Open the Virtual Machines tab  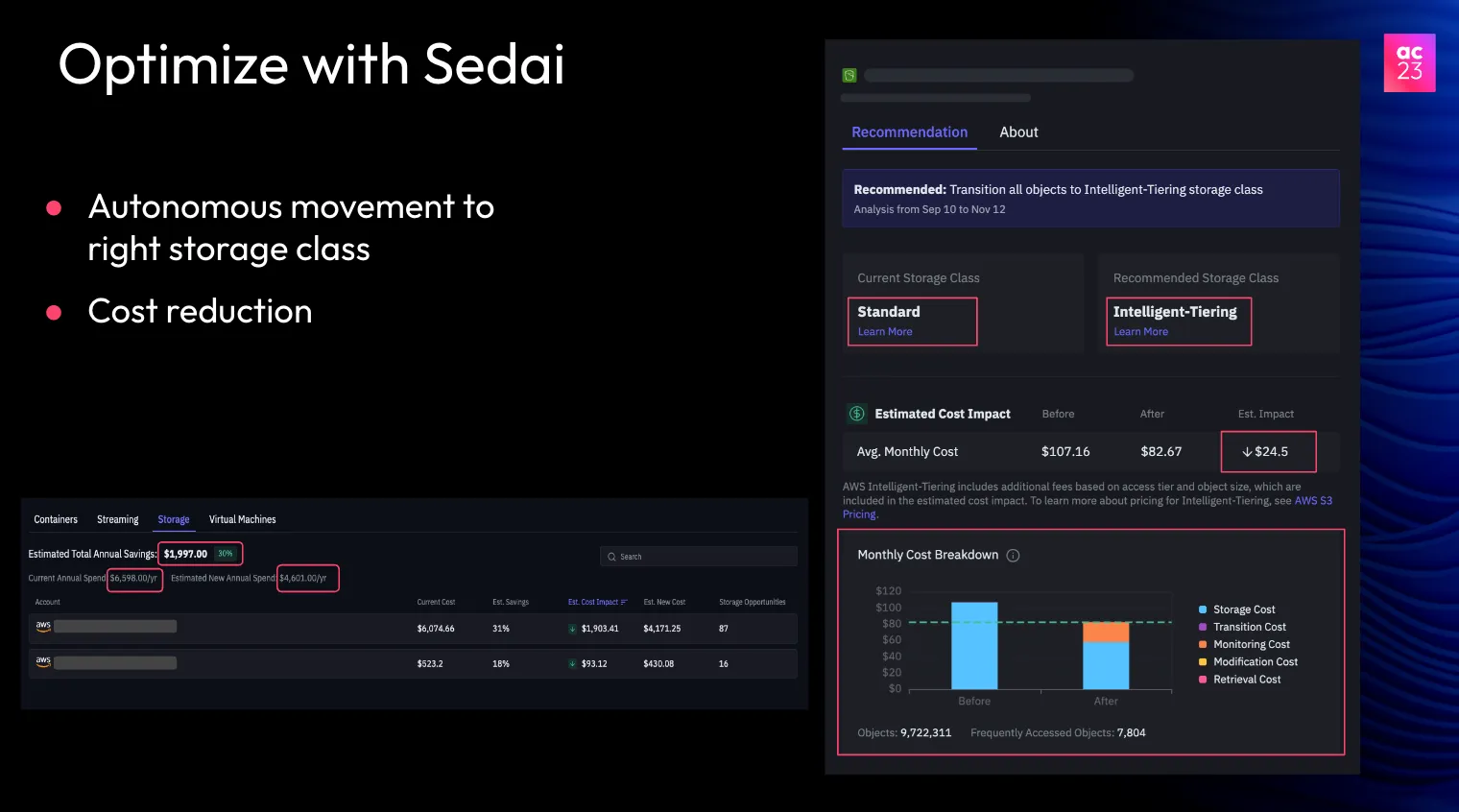243,519
